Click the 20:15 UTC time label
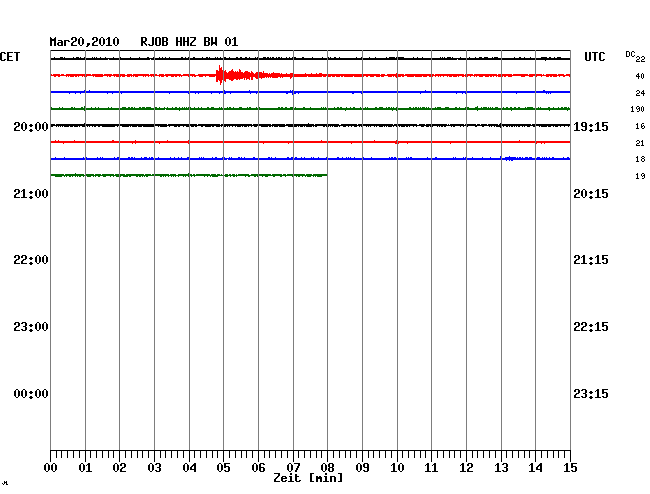Viewport: 650px width, 494px height. pyautogui.click(x=591, y=194)
